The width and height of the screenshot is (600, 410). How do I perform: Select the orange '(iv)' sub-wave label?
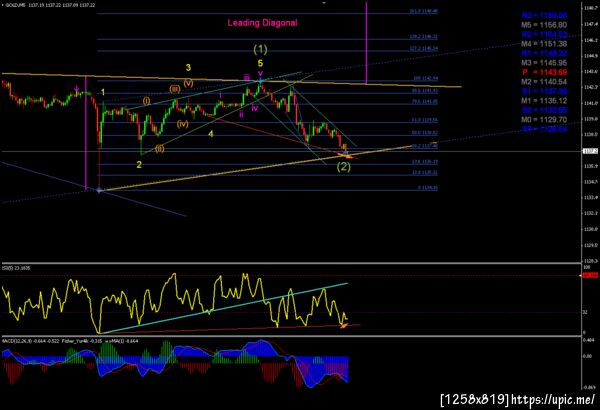(x=183, y=124)
